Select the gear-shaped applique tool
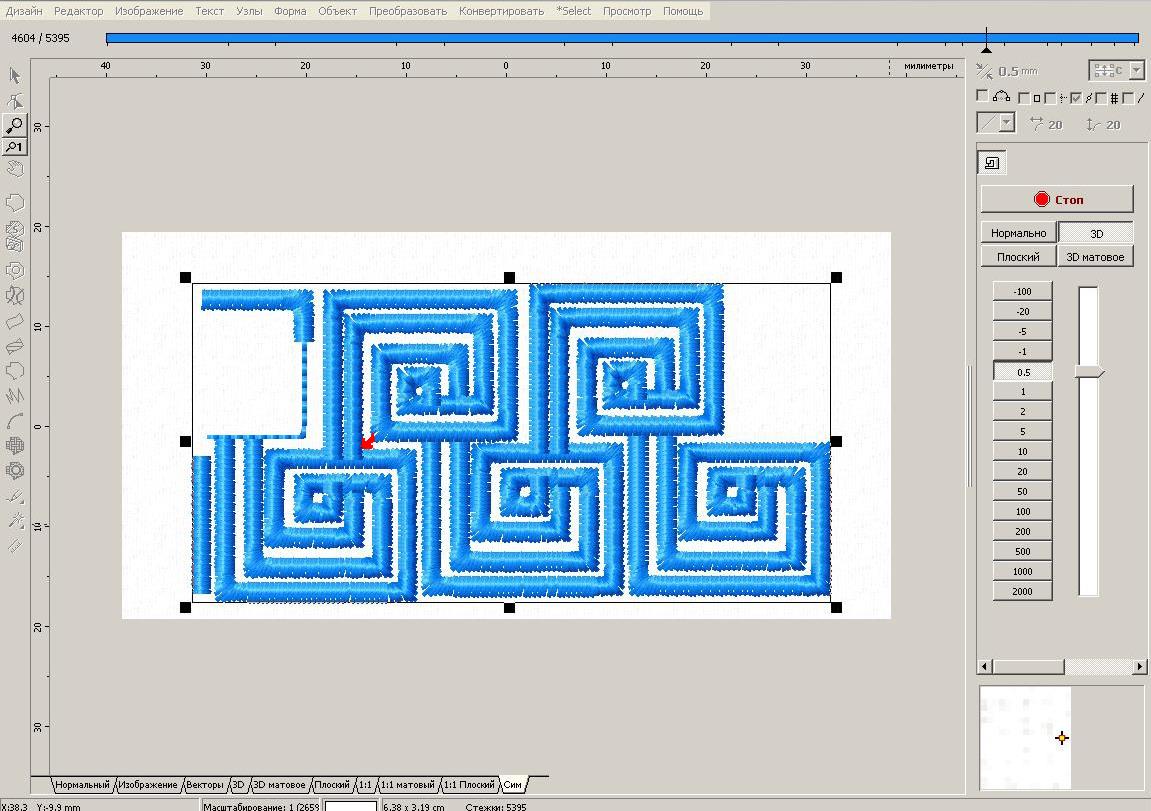 pos(15,470)
